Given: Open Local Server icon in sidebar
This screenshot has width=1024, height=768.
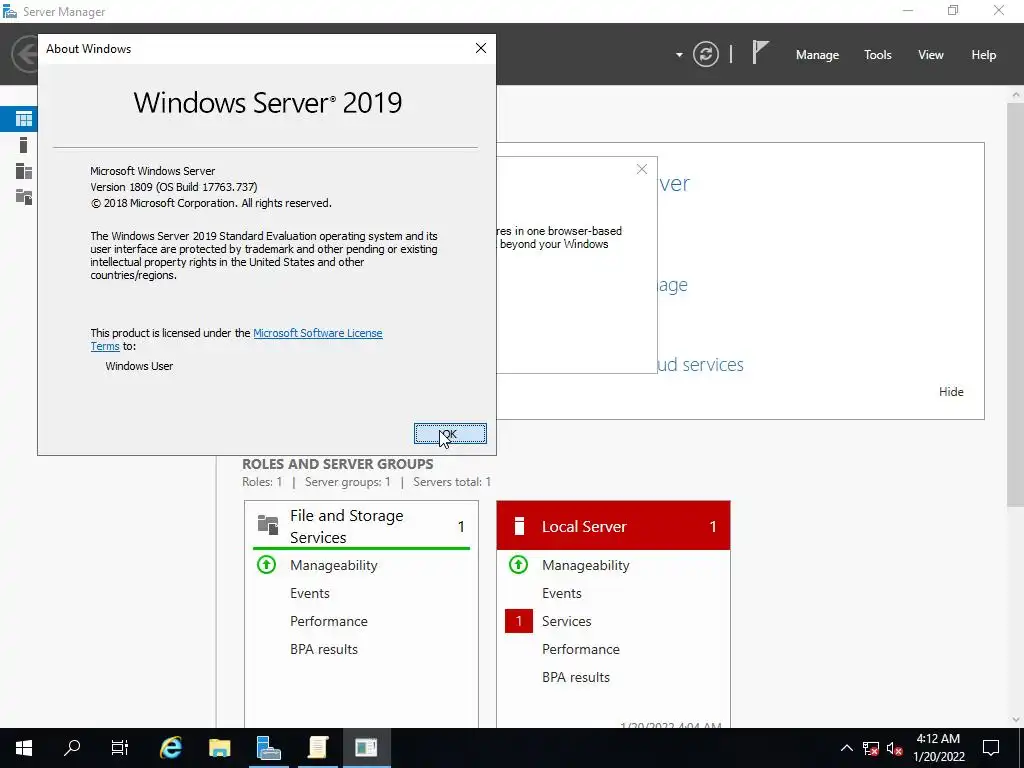Looking at the screenshot, I should pyautogui.click(x=24, y=145).
